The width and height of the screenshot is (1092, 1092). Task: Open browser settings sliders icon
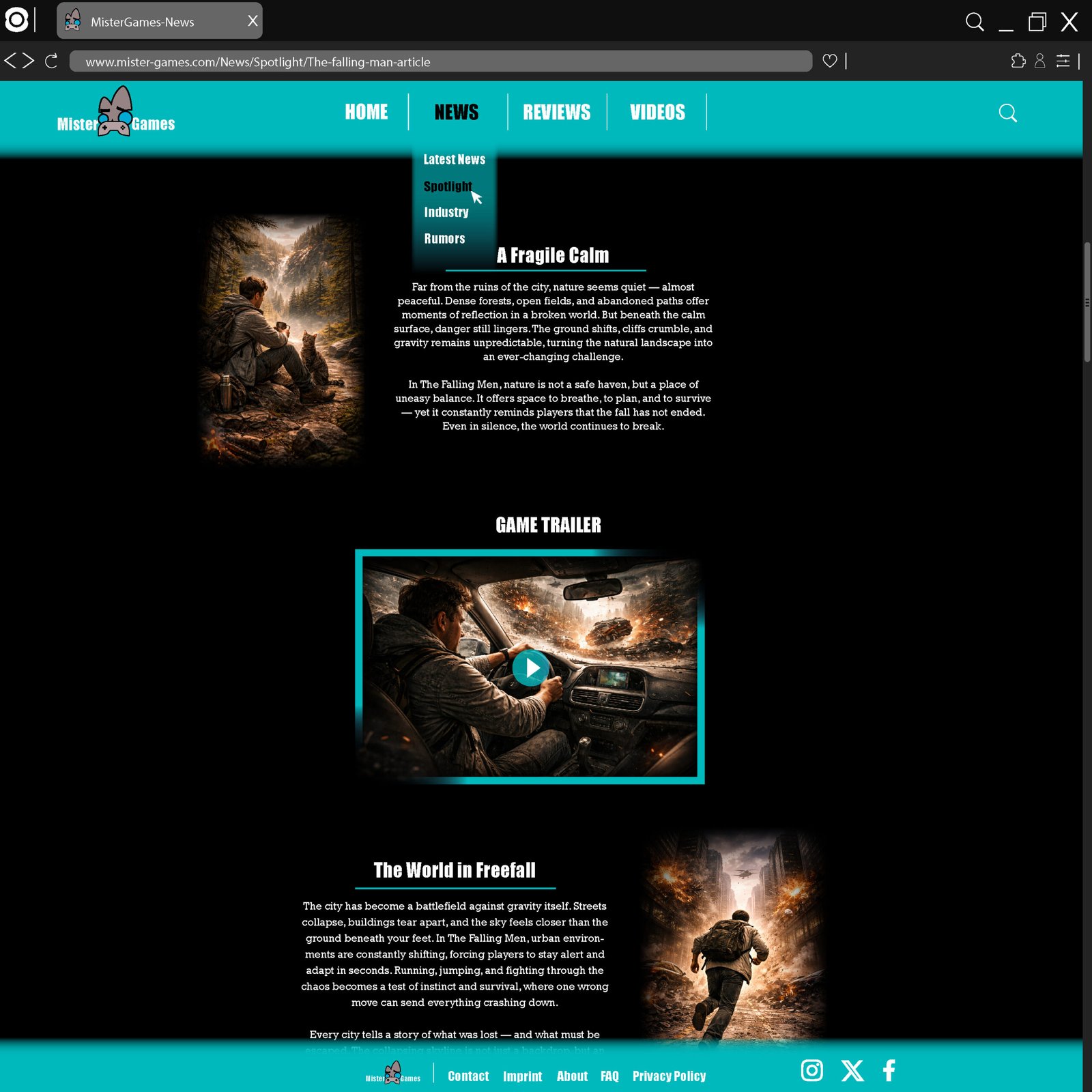click(1063, 61)
